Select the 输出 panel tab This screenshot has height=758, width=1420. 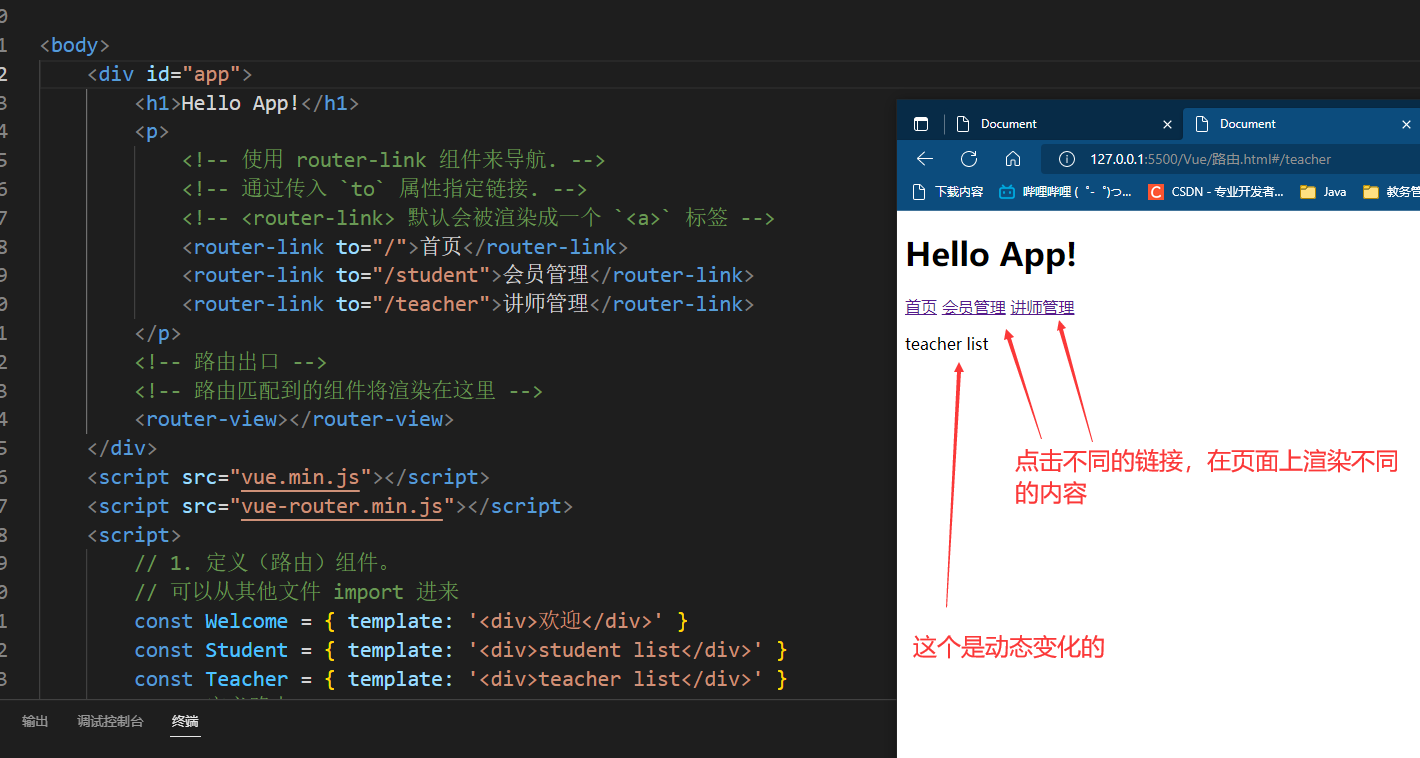35,721
